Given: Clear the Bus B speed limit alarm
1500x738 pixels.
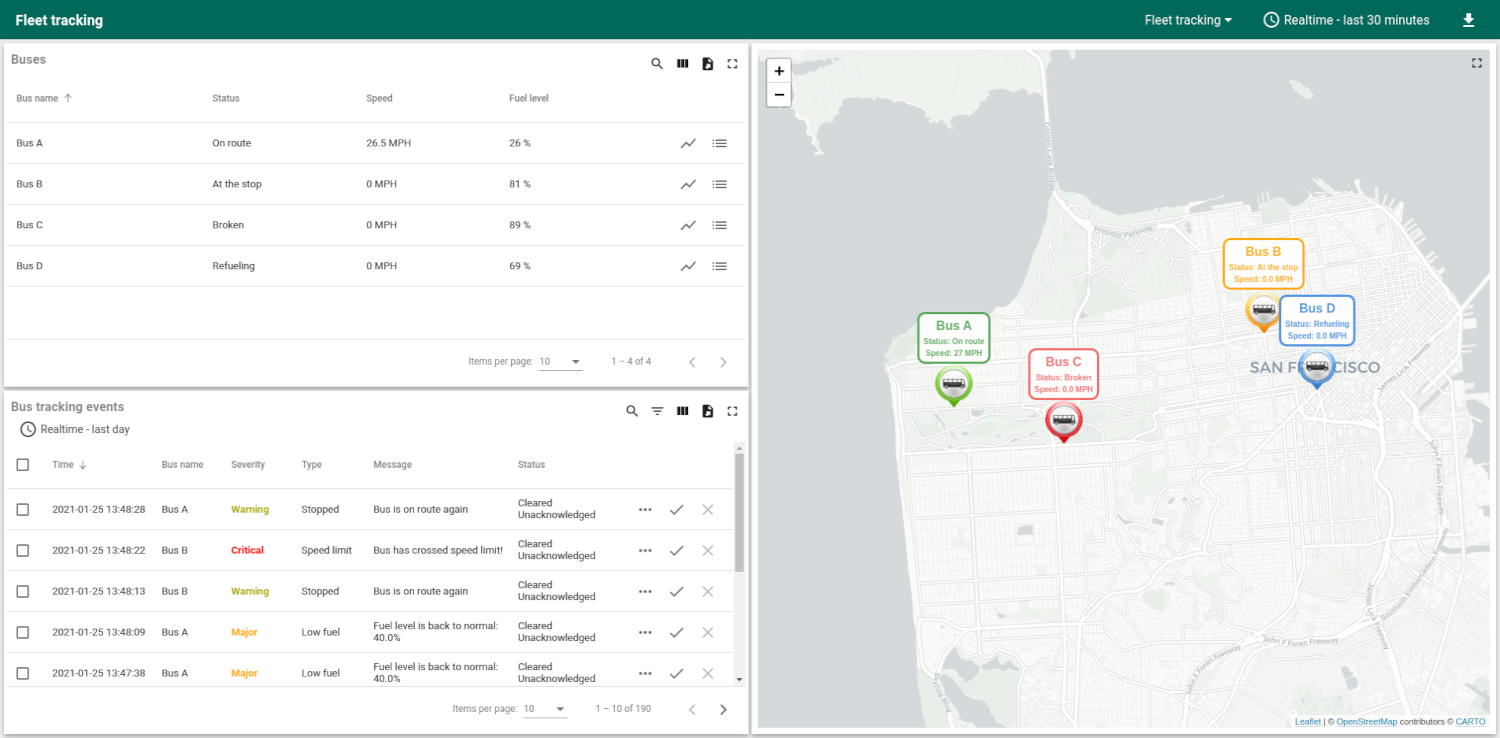Looking at the screenshot, I should coord(708,550).
